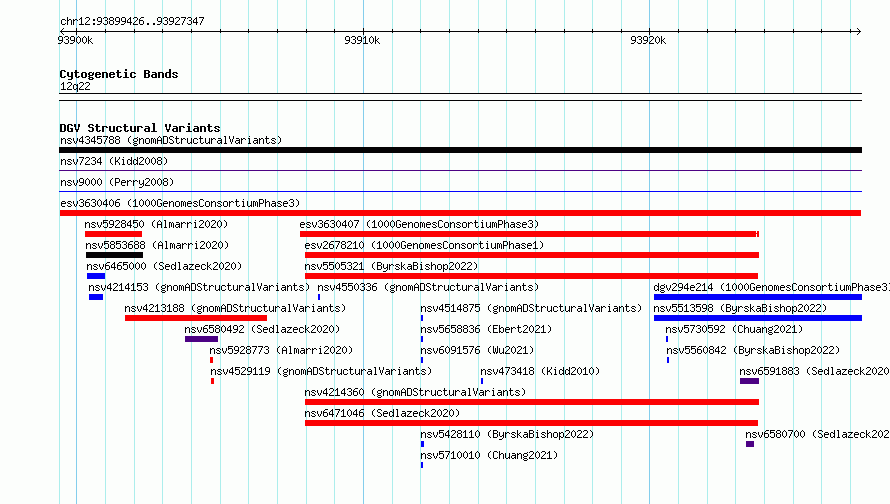Click dgv294e214 1000GenomesConsortiumPhase3 label

tap(771, 287)
